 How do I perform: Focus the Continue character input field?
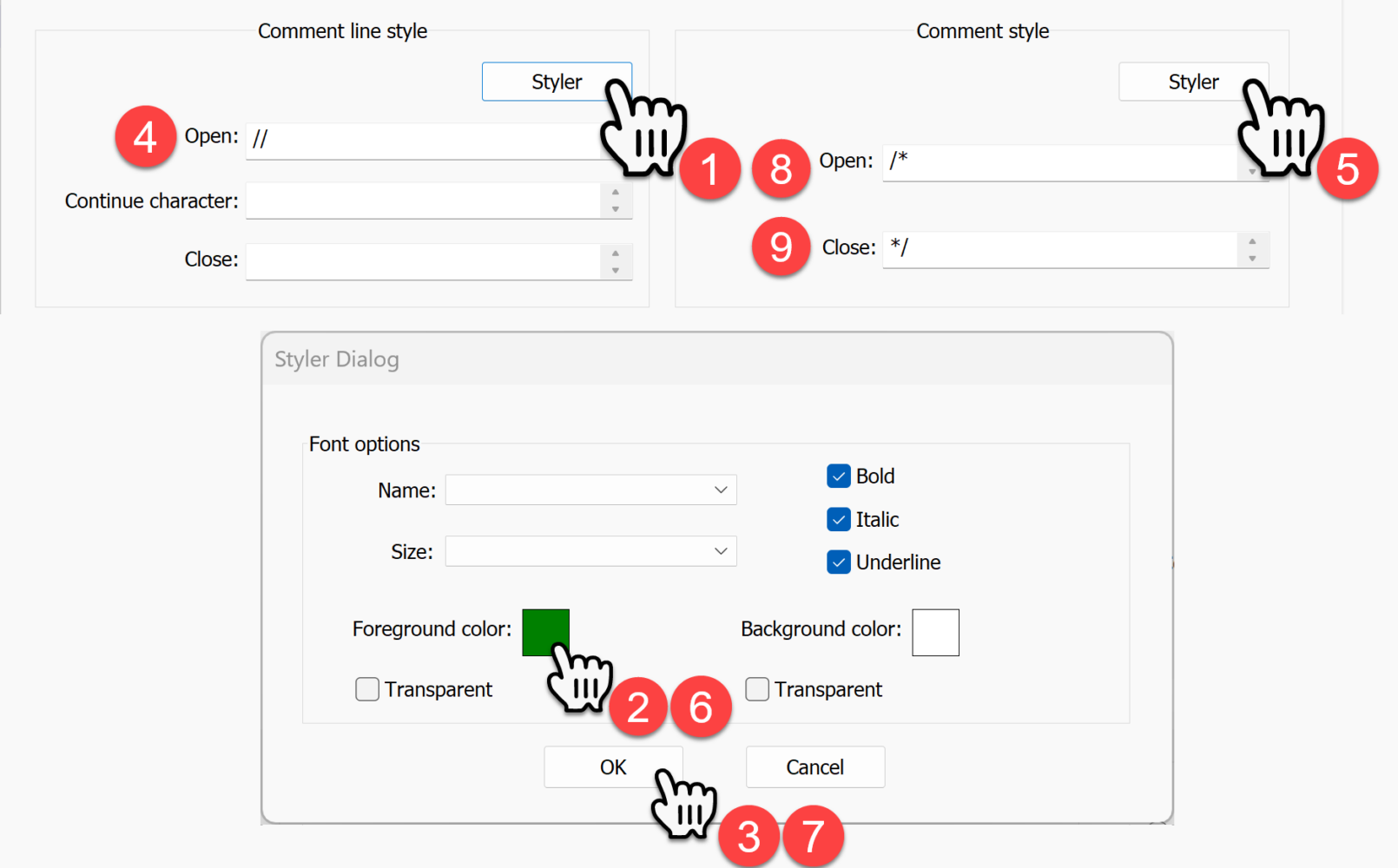pyautogui.click(x=423, y=201)
